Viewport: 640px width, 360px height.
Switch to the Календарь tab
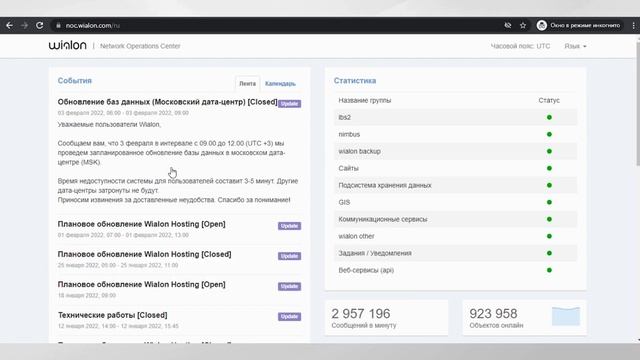click(x=280, y=83)
